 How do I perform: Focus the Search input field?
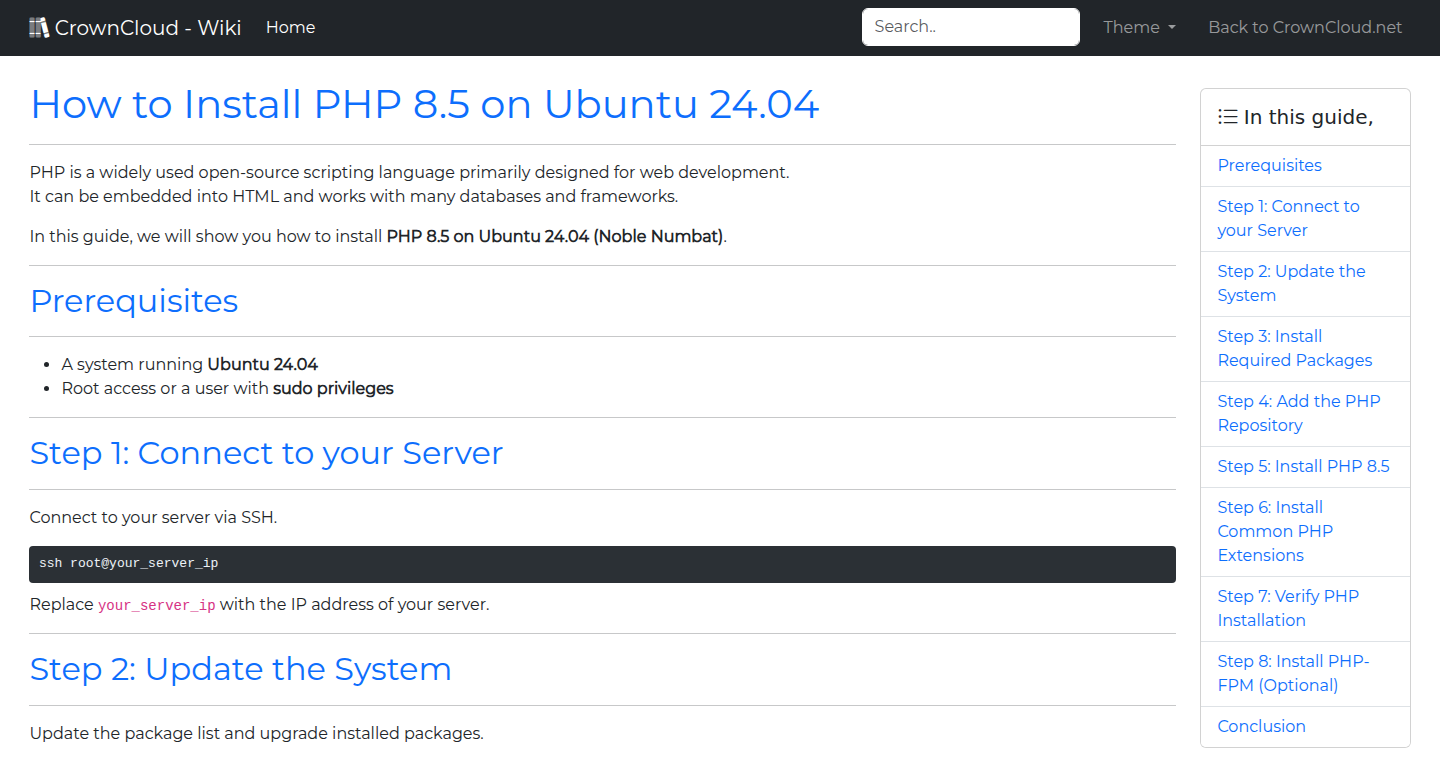[971, 27]
